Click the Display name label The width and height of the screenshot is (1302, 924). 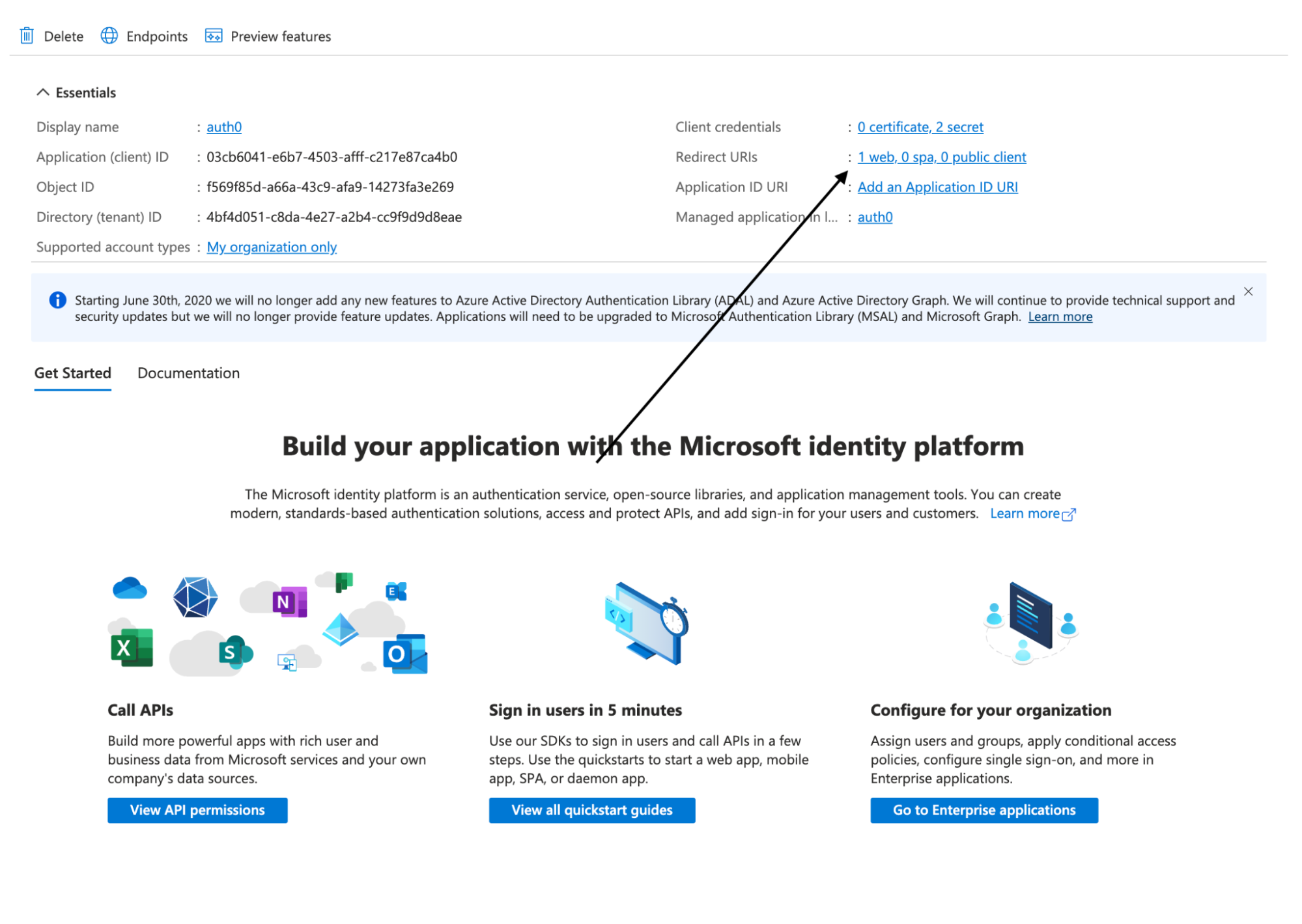78,127
